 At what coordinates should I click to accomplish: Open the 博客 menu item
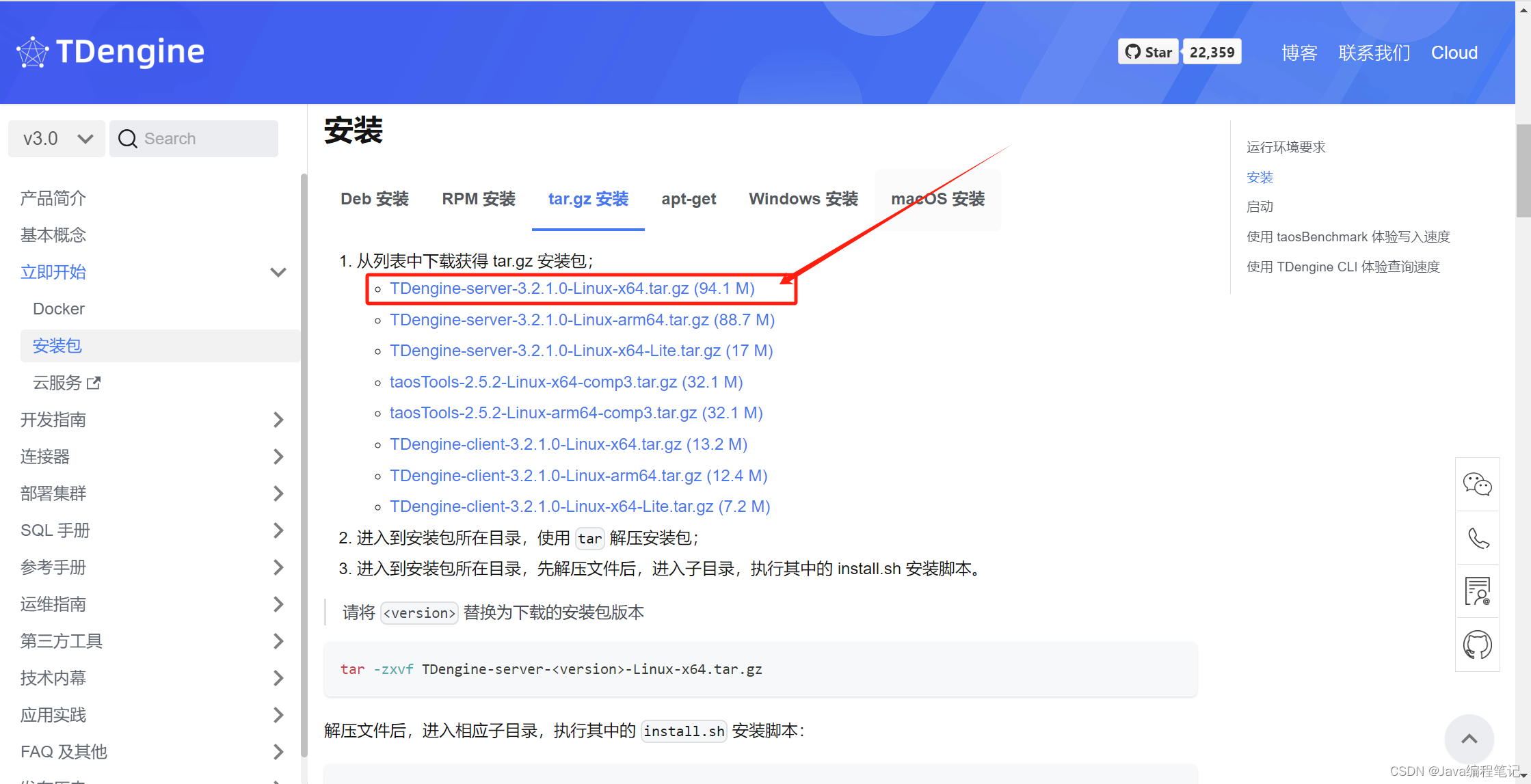pyautogui.click(x=1299, y=53)
